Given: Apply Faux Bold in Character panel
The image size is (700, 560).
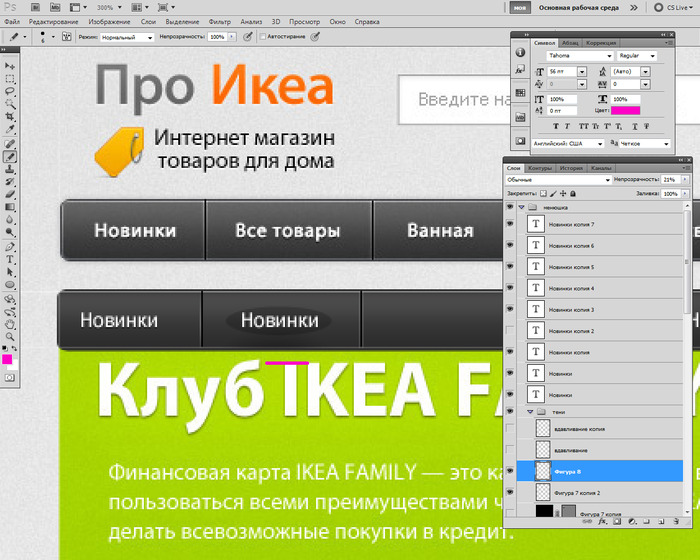Looking at the screenshot, I should pyautogui.click(x=556, y=126).
